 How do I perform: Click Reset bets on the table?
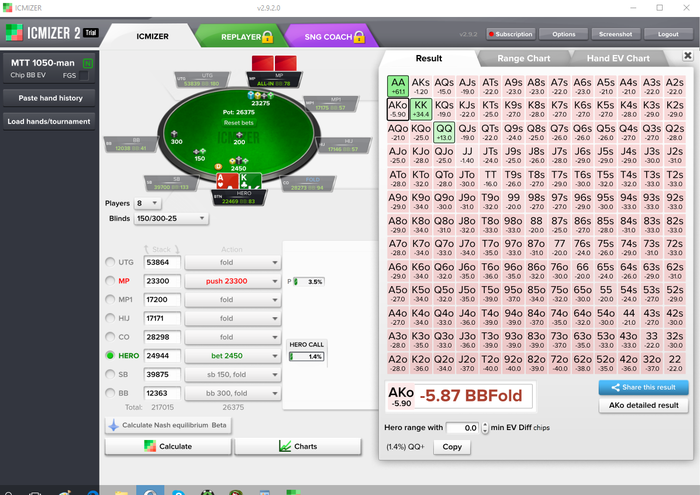(x=238, y=123)
